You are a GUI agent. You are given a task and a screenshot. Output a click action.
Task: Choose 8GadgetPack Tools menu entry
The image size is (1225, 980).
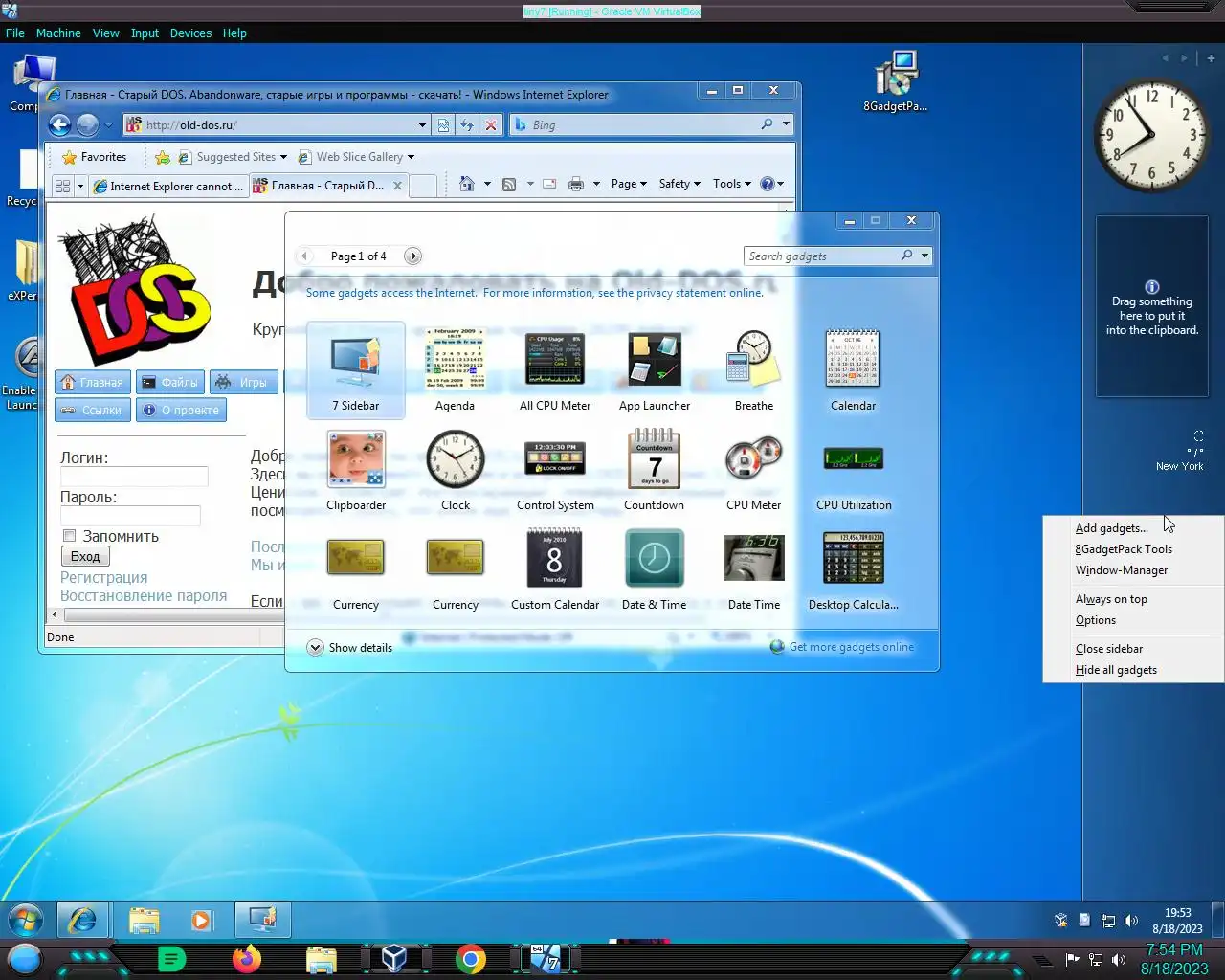[x=1124, y=549]
